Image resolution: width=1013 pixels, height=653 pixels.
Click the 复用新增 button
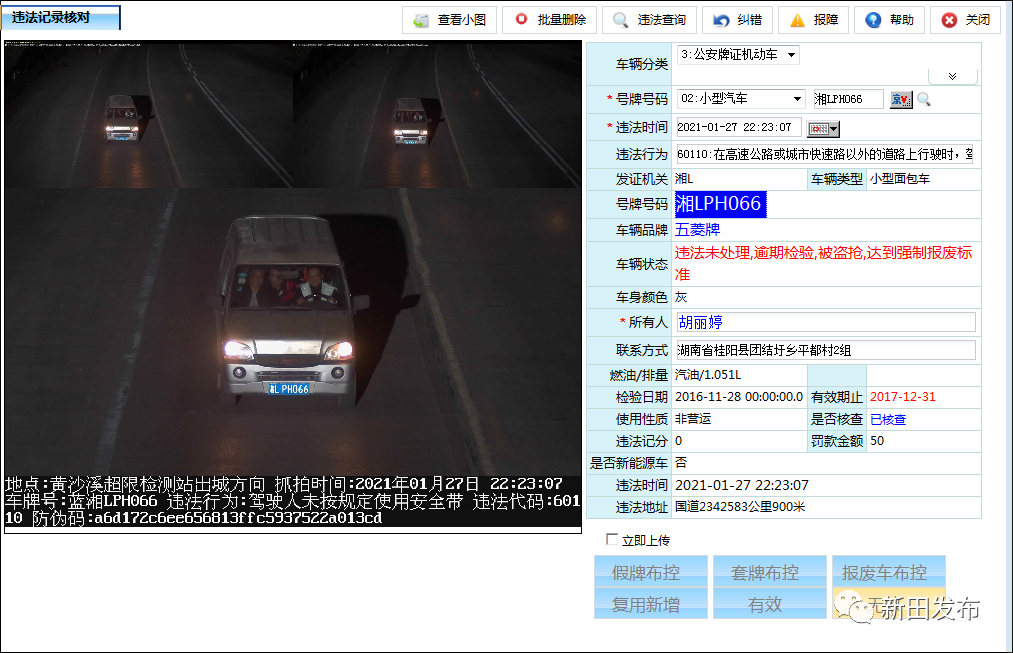[x=651, y=603]
